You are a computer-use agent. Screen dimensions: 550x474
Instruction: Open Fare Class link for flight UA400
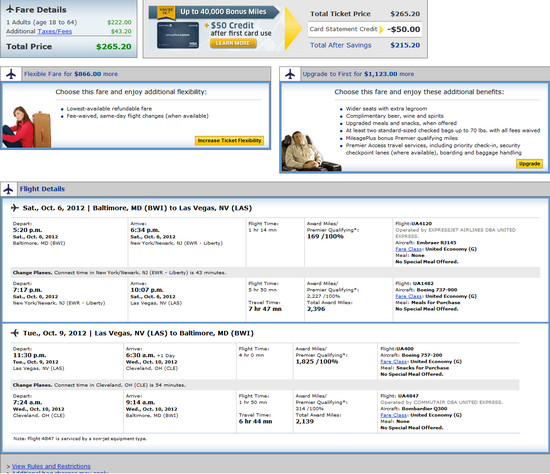point(394,361)
